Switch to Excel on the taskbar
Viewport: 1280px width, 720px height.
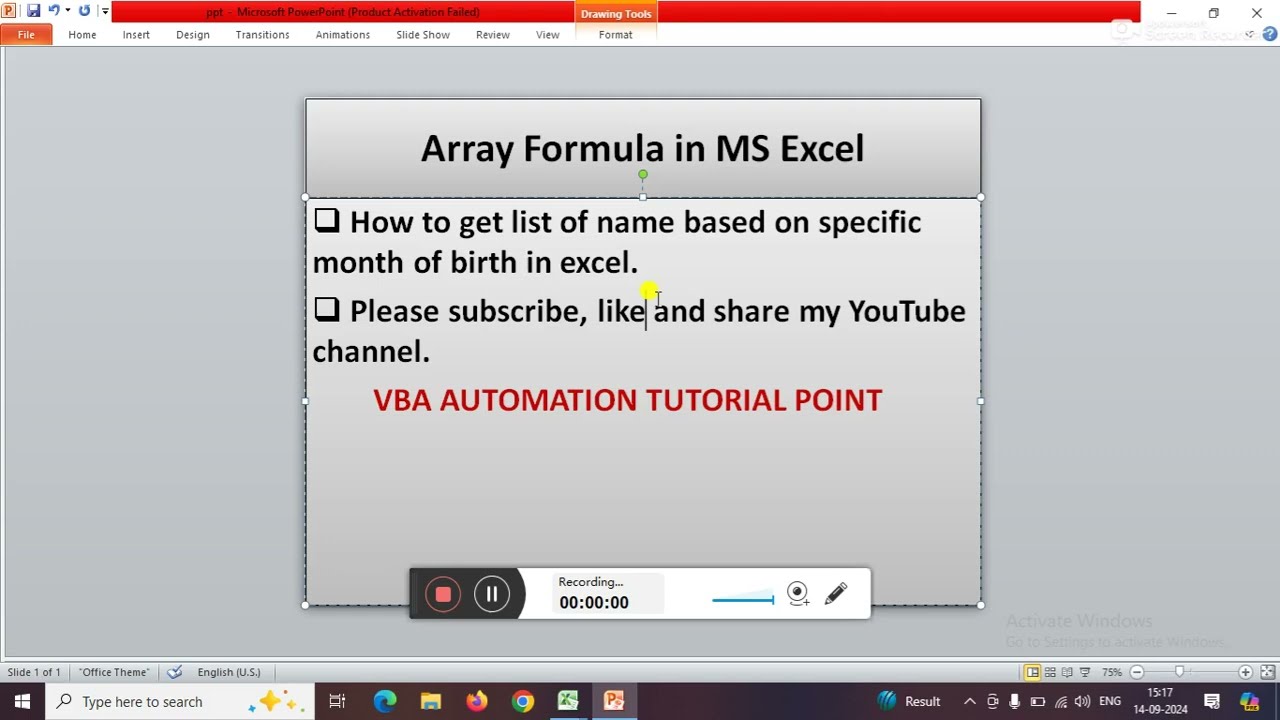[568, 701]
